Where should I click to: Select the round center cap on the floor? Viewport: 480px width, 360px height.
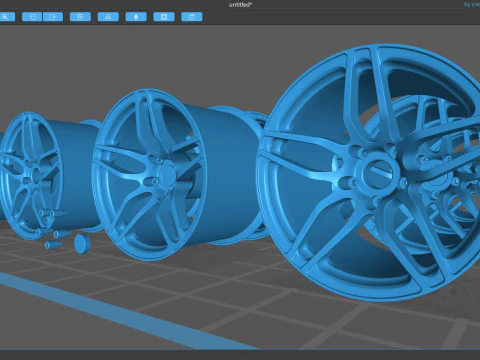coord(83,243)
